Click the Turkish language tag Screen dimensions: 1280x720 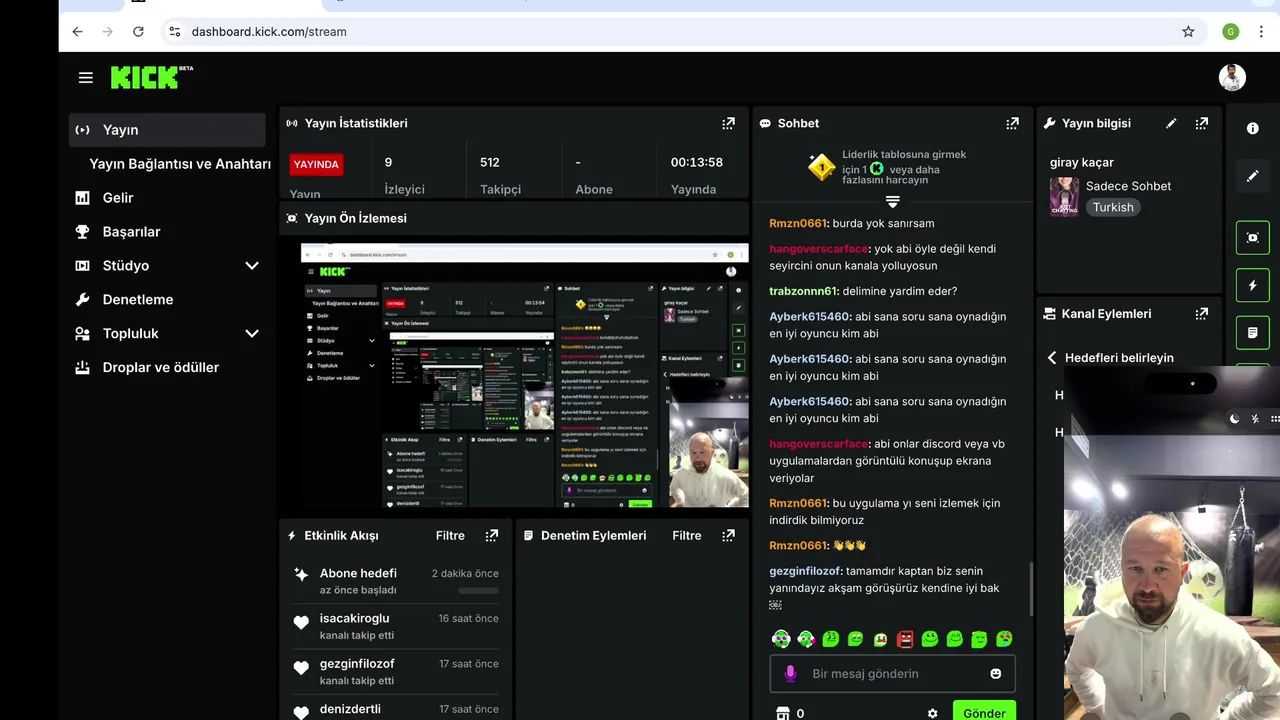[x=1113, y=207]
